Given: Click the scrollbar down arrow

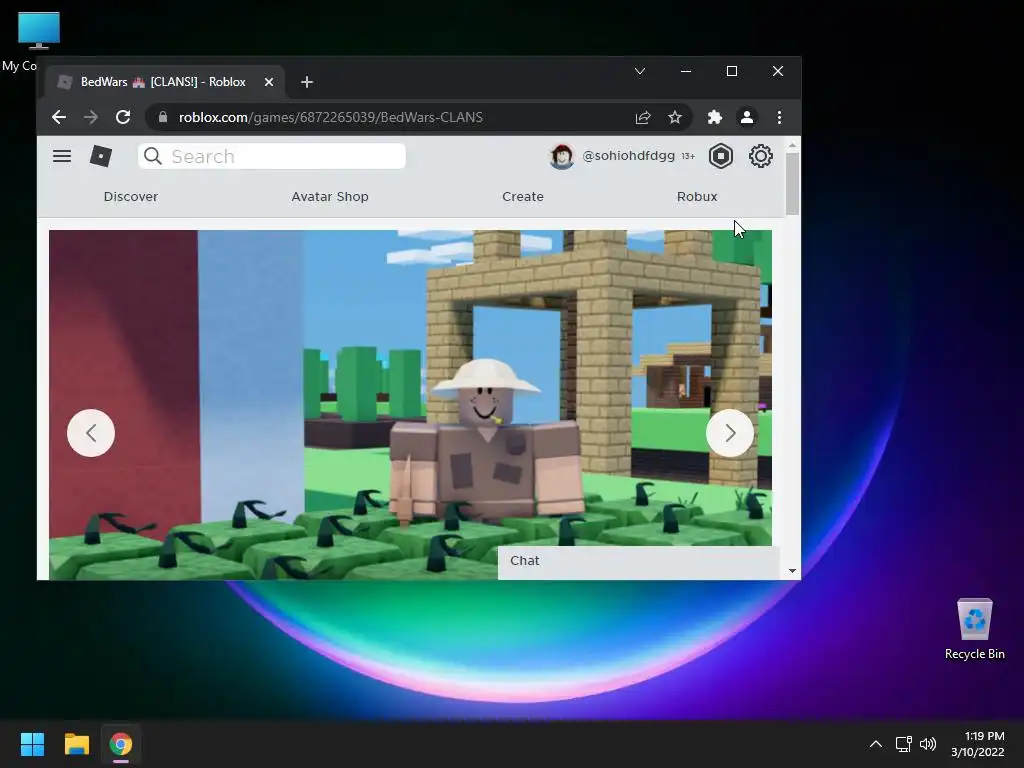Looking at the screenshot, I should (x=792, y=571).
